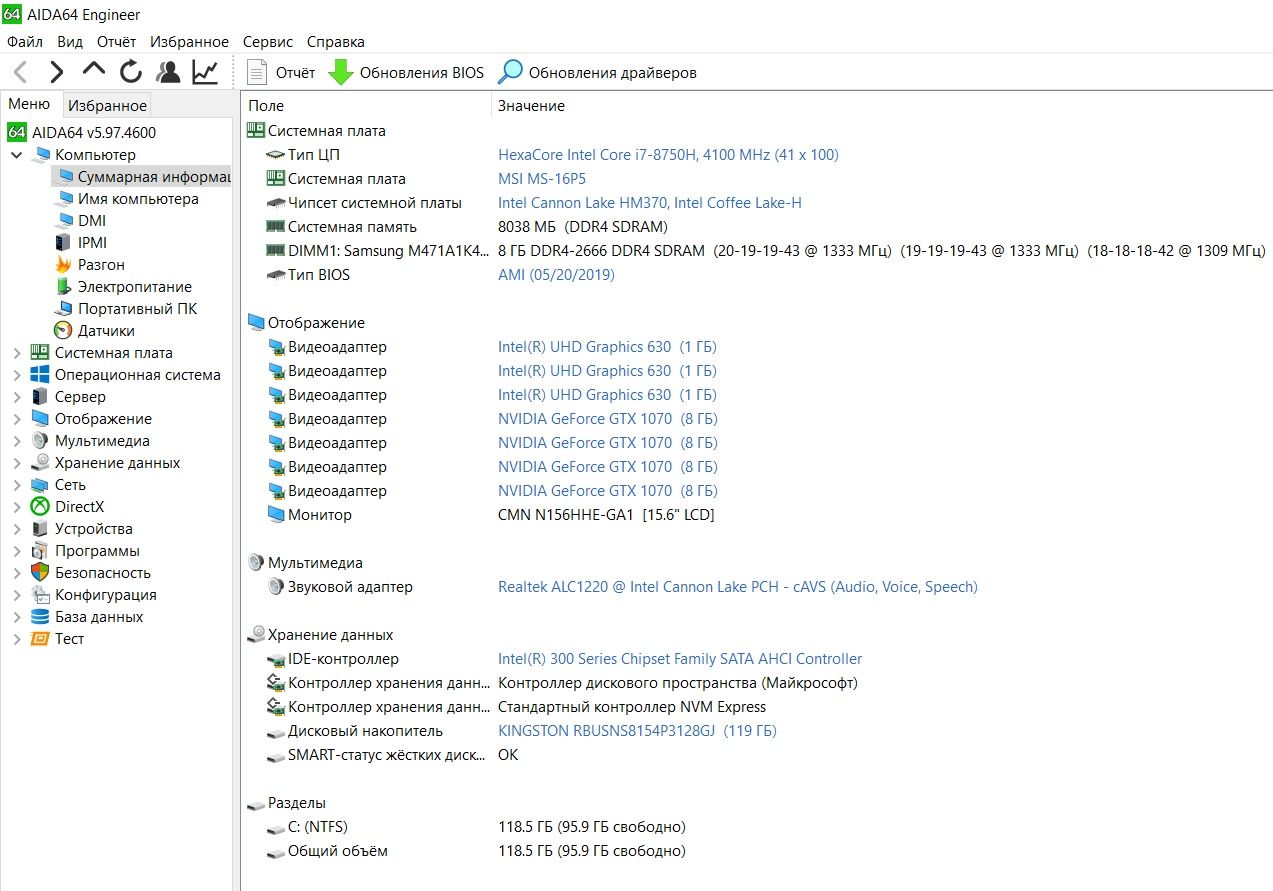The image size is (1273, 891).
Task: Expand the Конфигурация tree node
Action: coord(17,595)
